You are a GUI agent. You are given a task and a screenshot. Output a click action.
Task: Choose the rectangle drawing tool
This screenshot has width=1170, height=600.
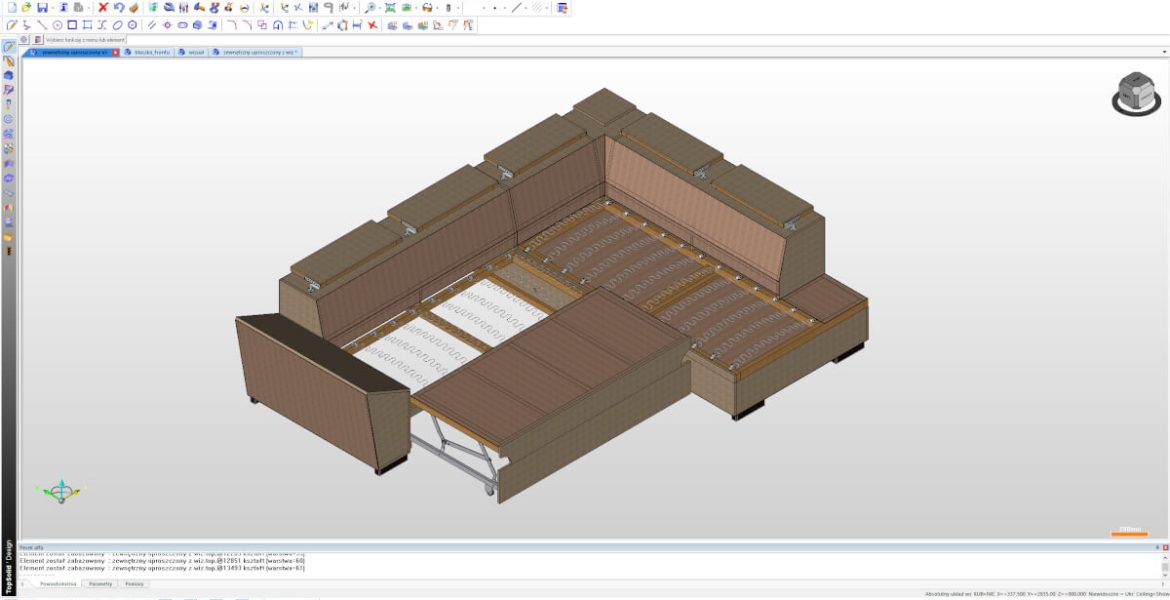coord(72,25)
